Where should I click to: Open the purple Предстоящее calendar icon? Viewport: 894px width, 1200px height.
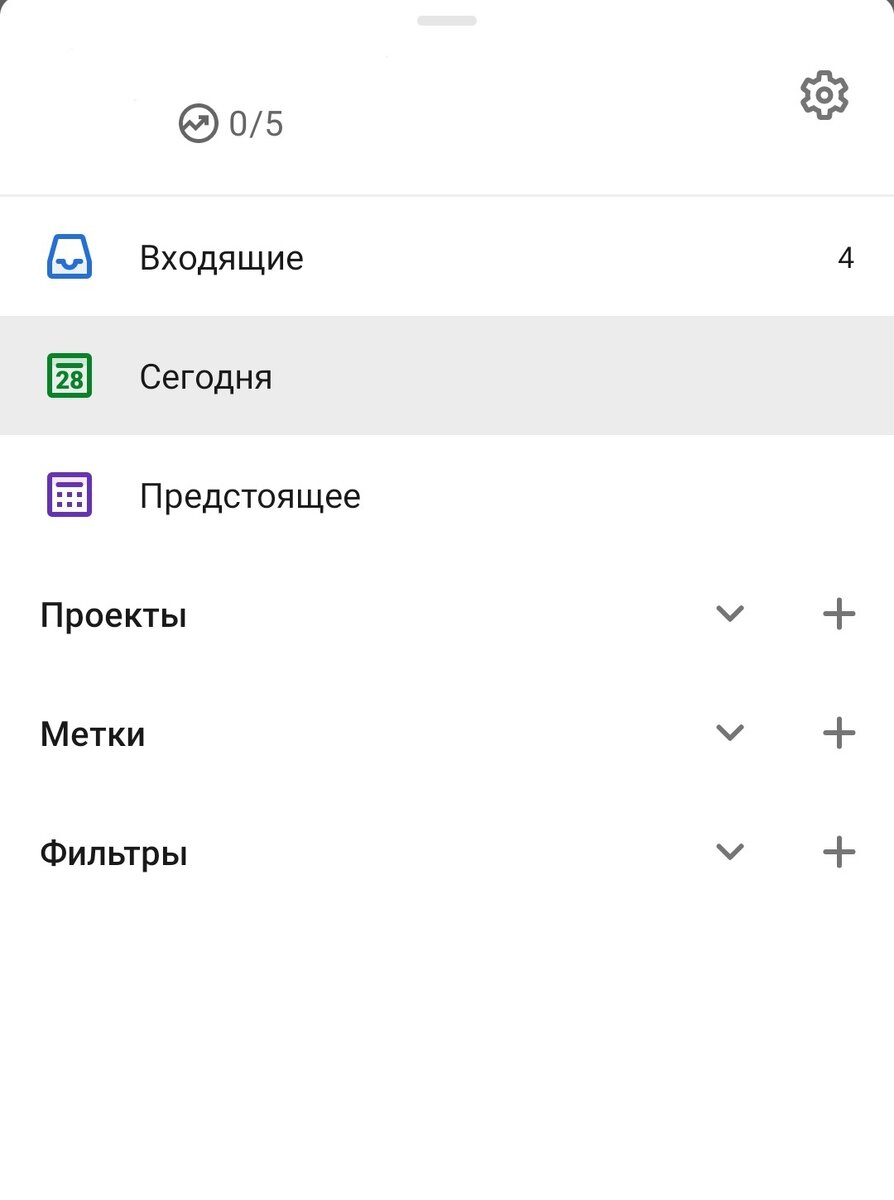pos(68,494)
